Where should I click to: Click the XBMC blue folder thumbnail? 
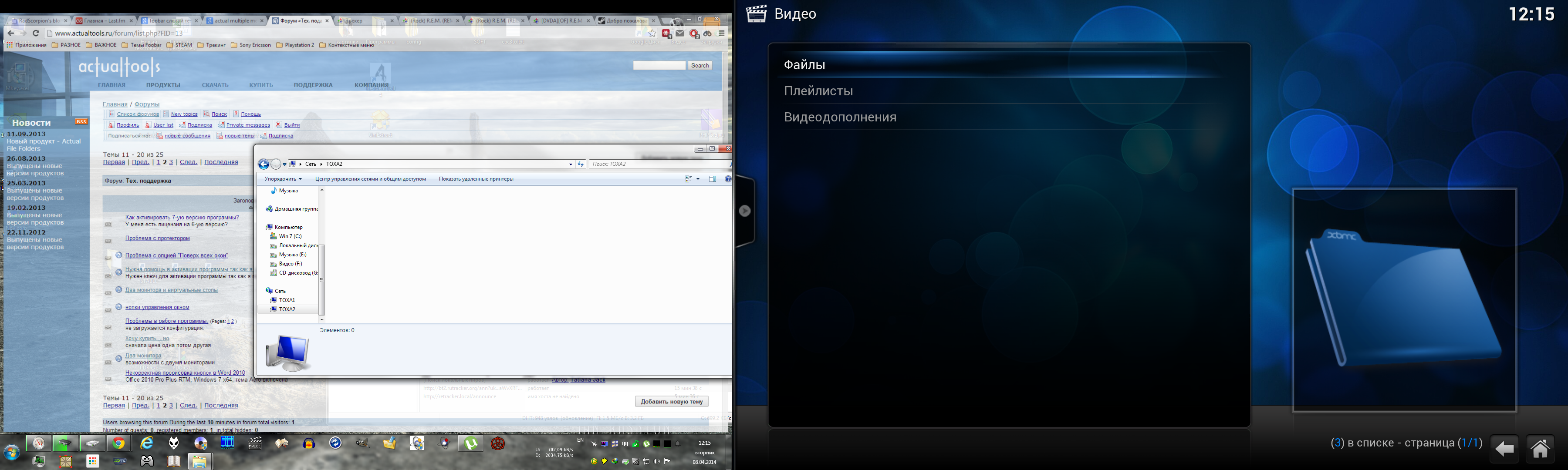point(1404,300)
